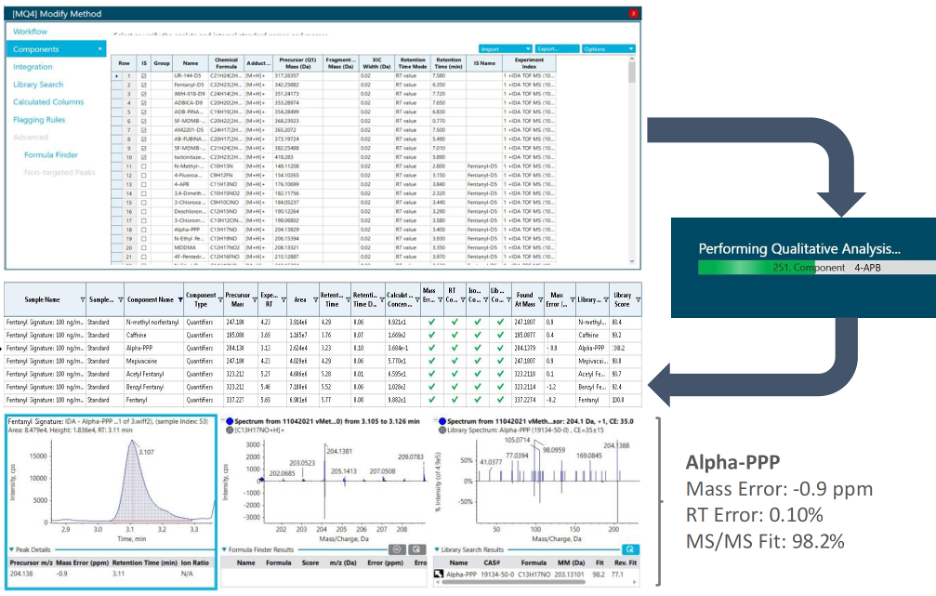
Task: Open the Library Search method page
Action: point(38,84)
